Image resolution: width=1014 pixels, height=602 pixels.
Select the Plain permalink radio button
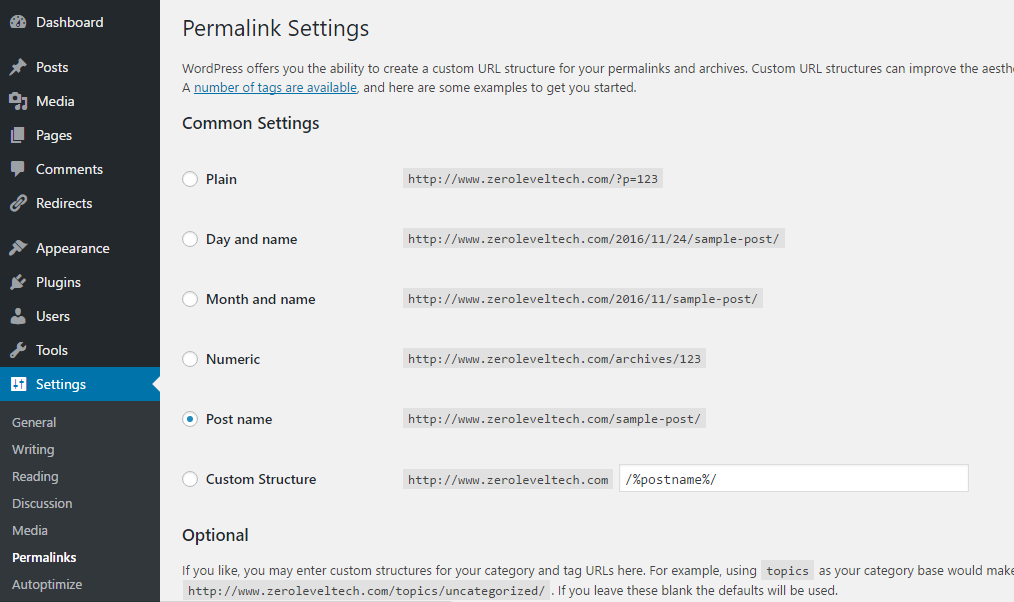click(189, 179)
